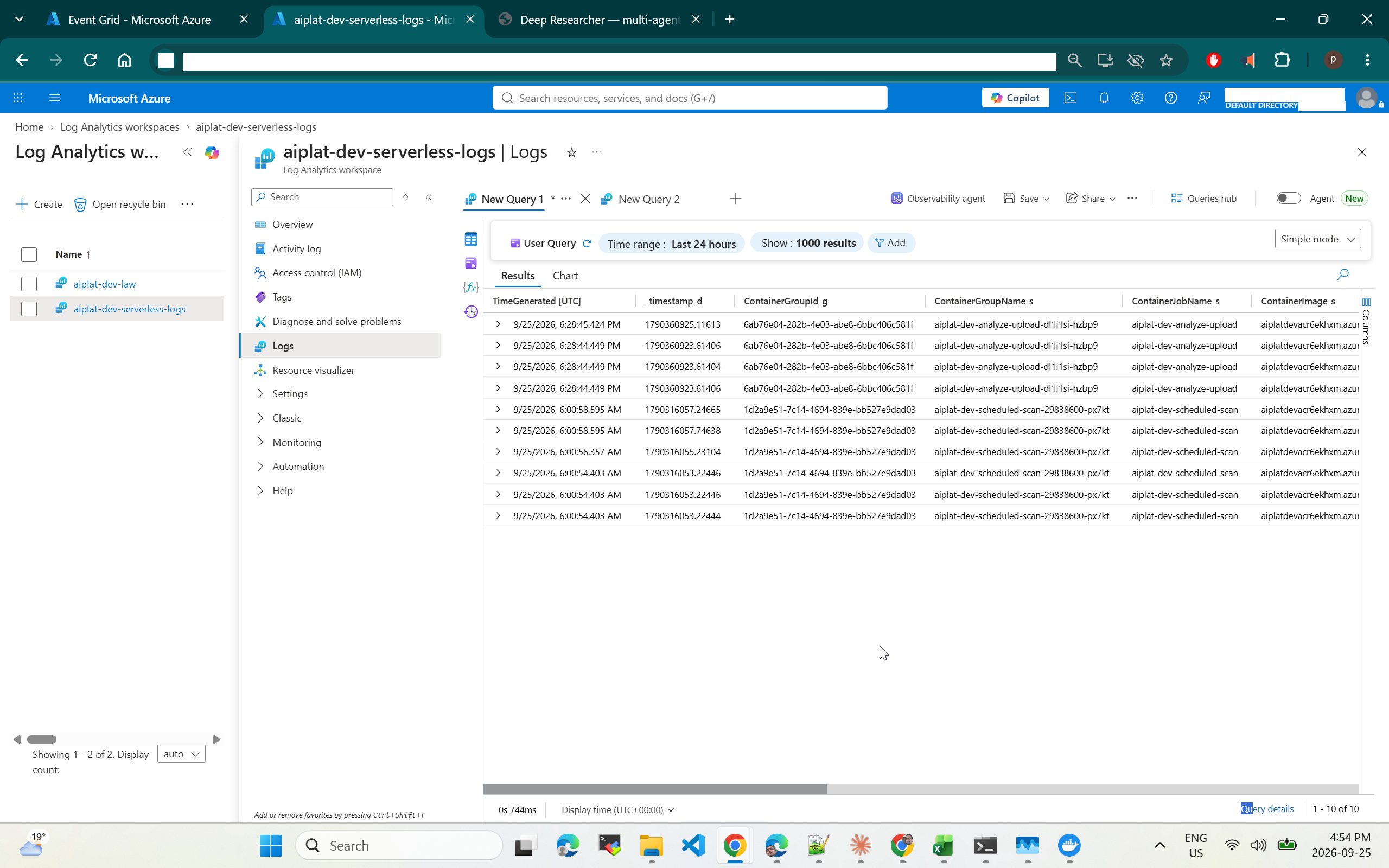Open the Tables panel icon in query sidebar

pyautogui.click(x=470, y=239)
